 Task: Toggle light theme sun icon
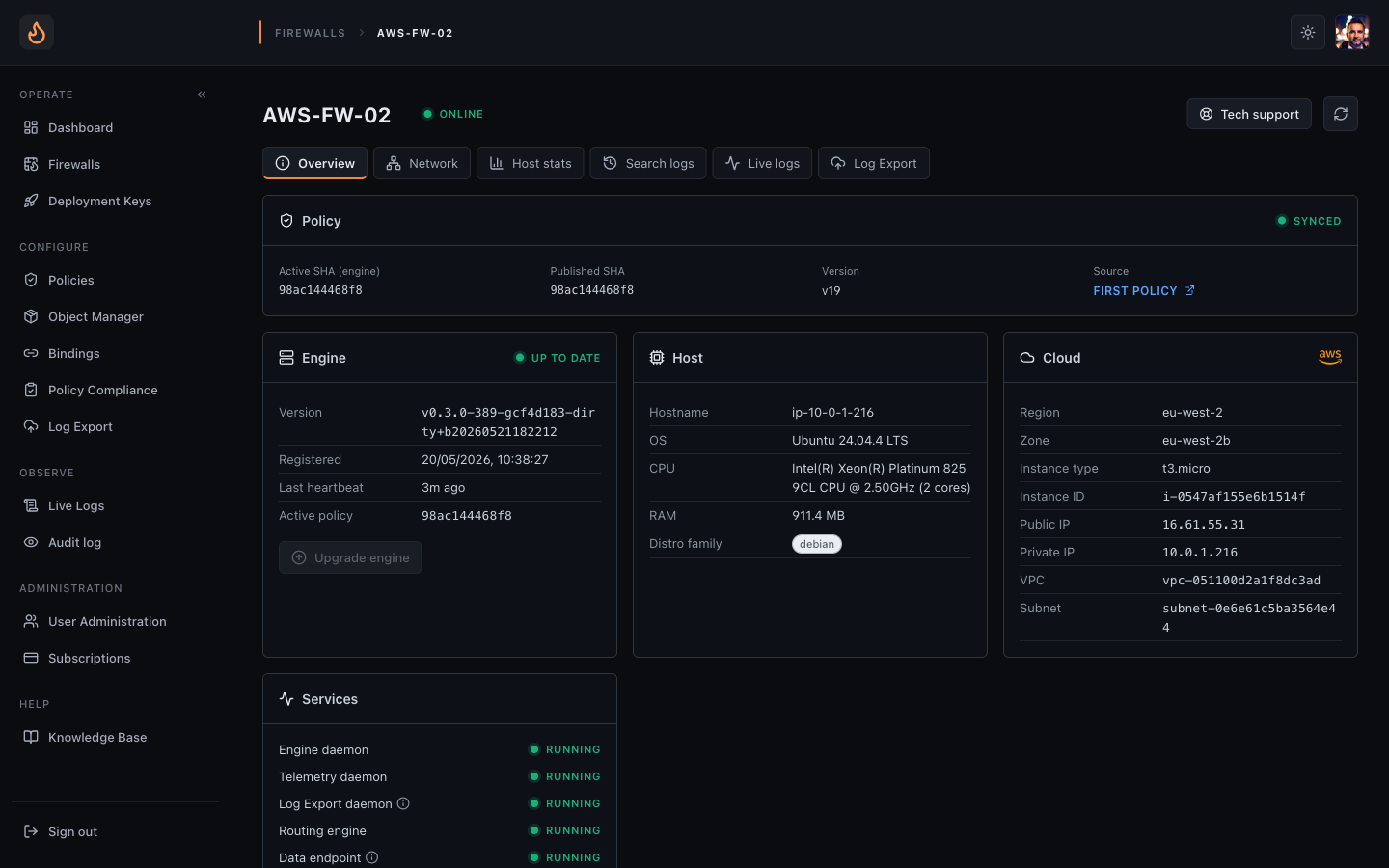click(x=1308, y=33)
